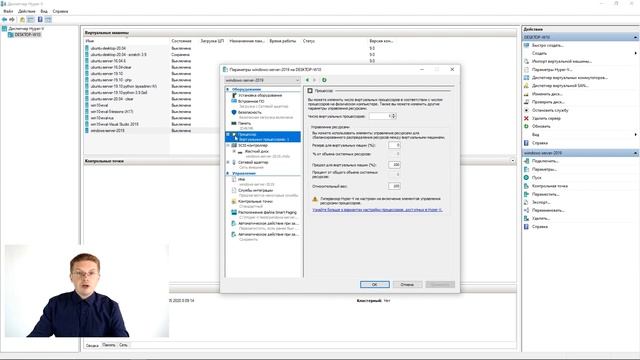Click OK in settings dialog
The width and height of the screenshot is (640, 360).
(375, 284)
